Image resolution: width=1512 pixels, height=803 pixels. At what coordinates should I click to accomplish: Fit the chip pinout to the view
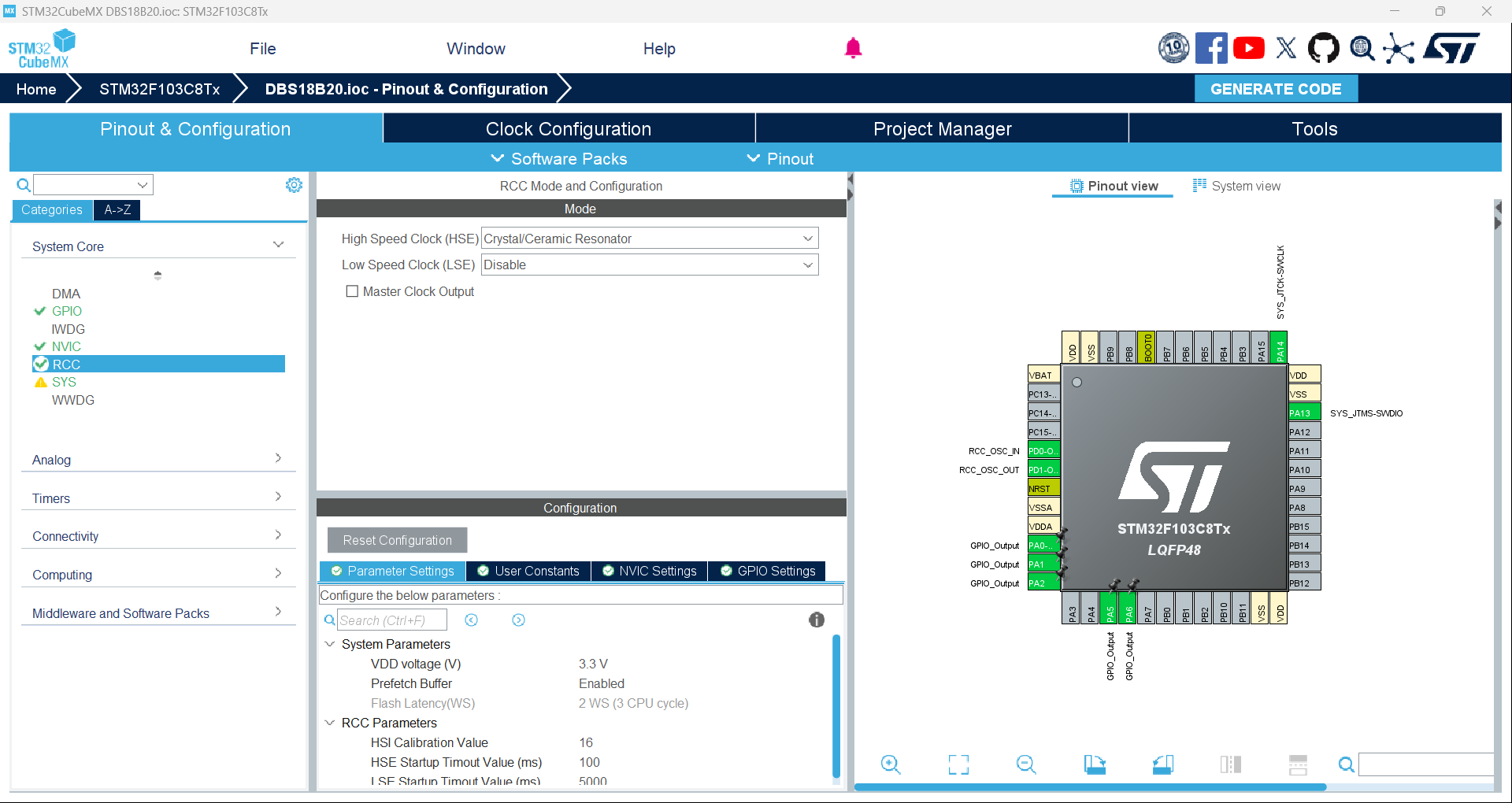(958, 764)
